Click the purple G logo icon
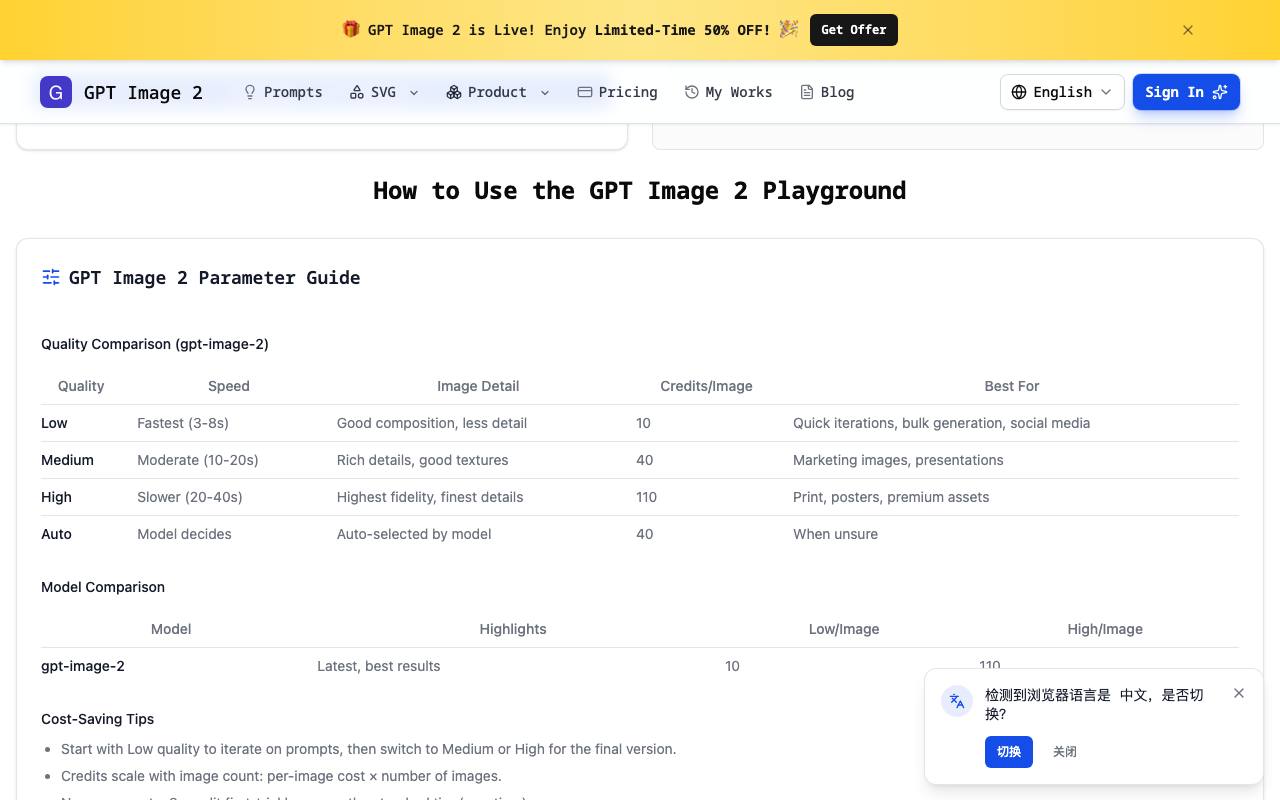The width and height of the screenshot is (1280, 800). 56,92
